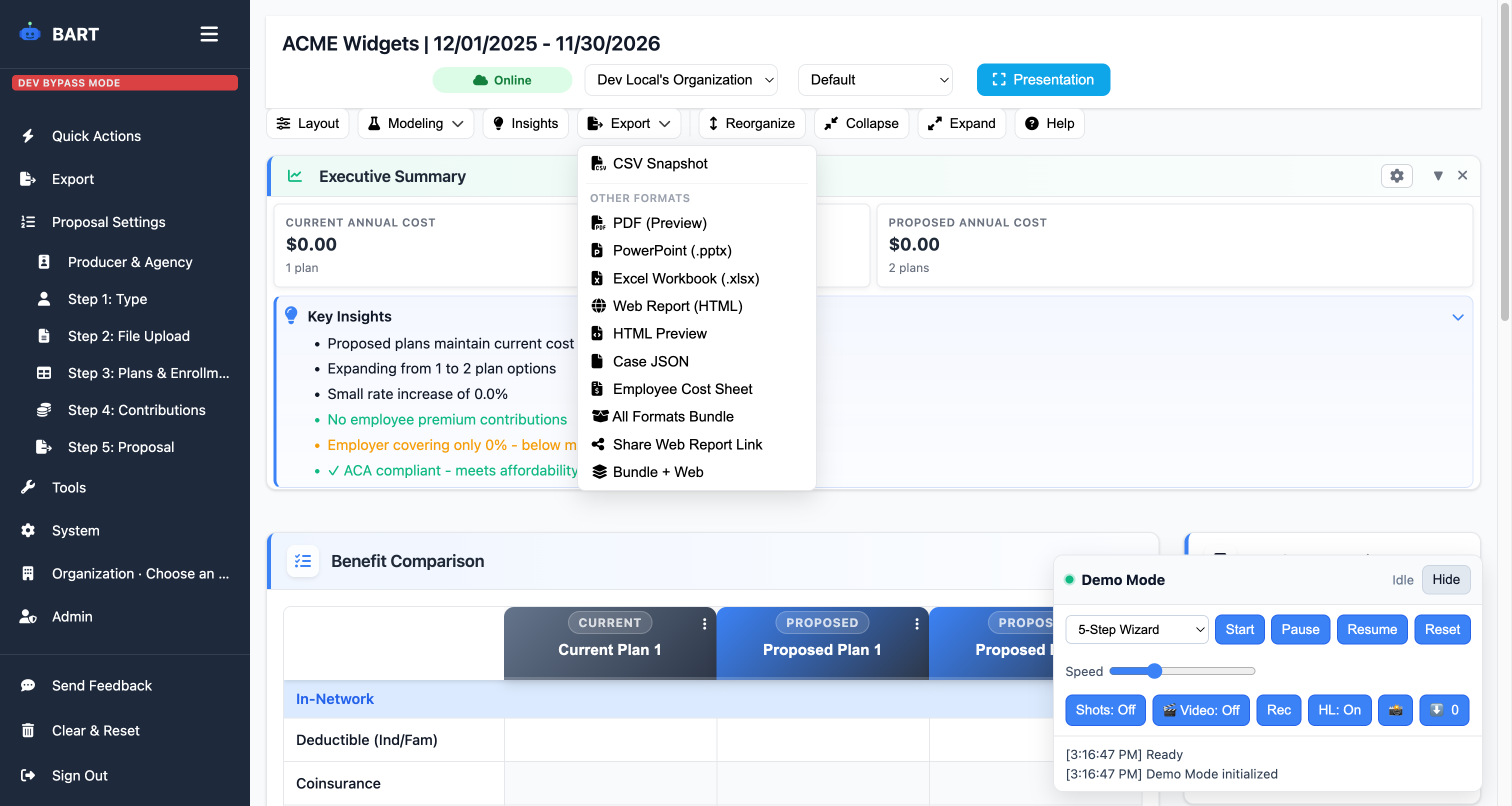Toggle Shots off in Demo Mode
Screen dimensions: 1512x806
pos(1105,710)
